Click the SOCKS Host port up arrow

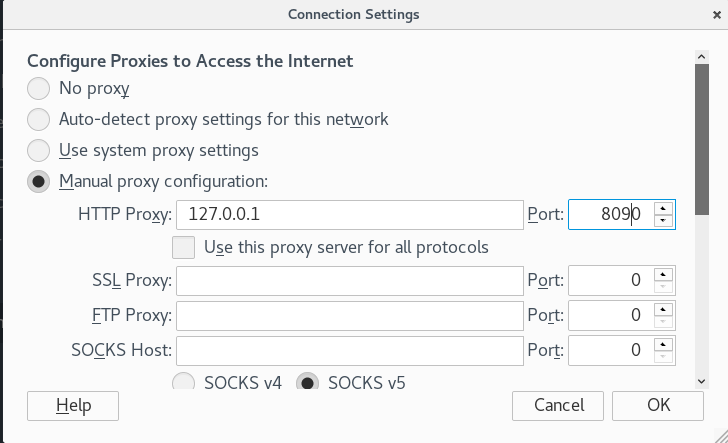pyautogui.click(x=663, y=345)
